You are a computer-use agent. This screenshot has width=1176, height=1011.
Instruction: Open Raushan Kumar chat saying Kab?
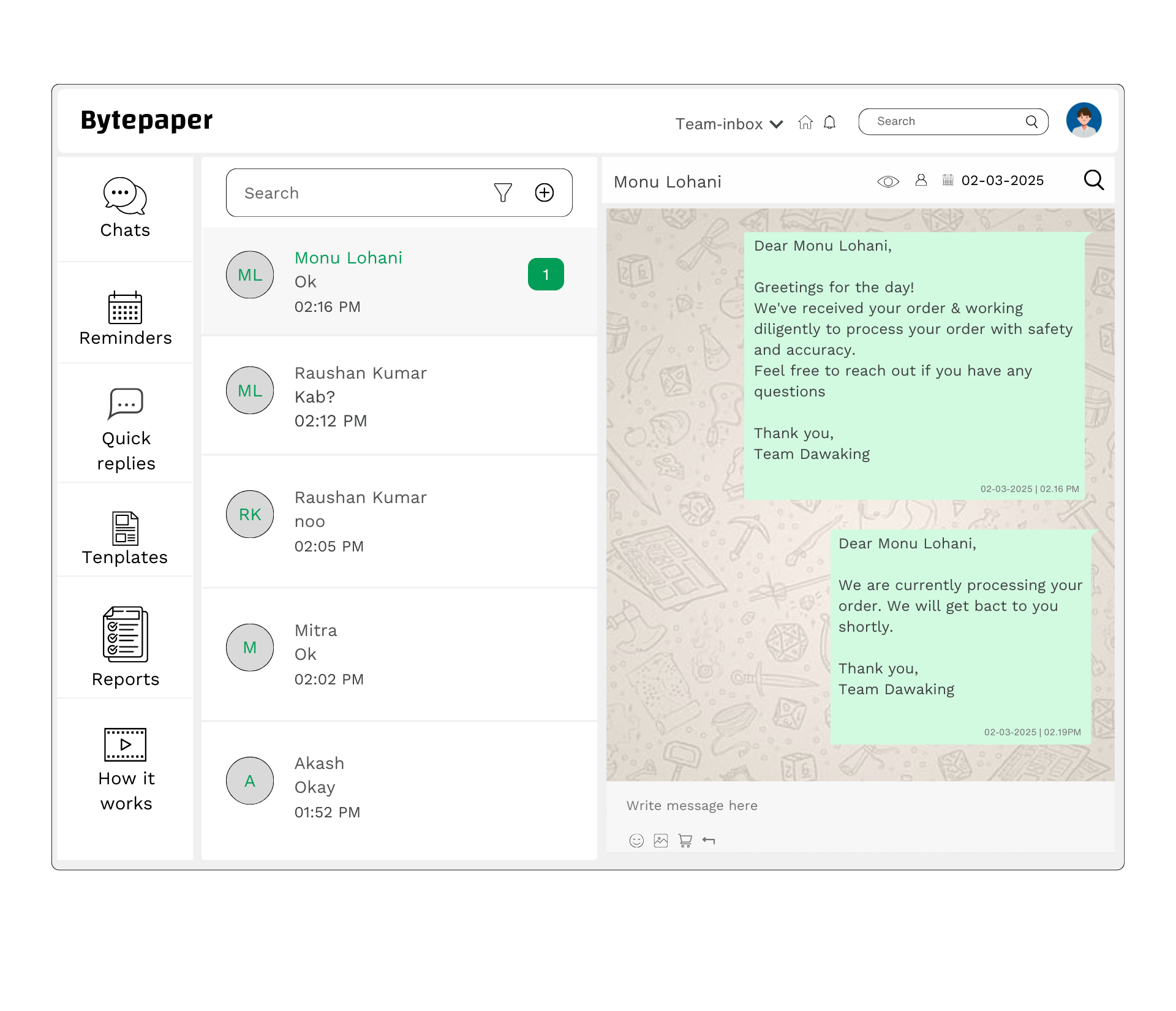(x=399, y=396)
